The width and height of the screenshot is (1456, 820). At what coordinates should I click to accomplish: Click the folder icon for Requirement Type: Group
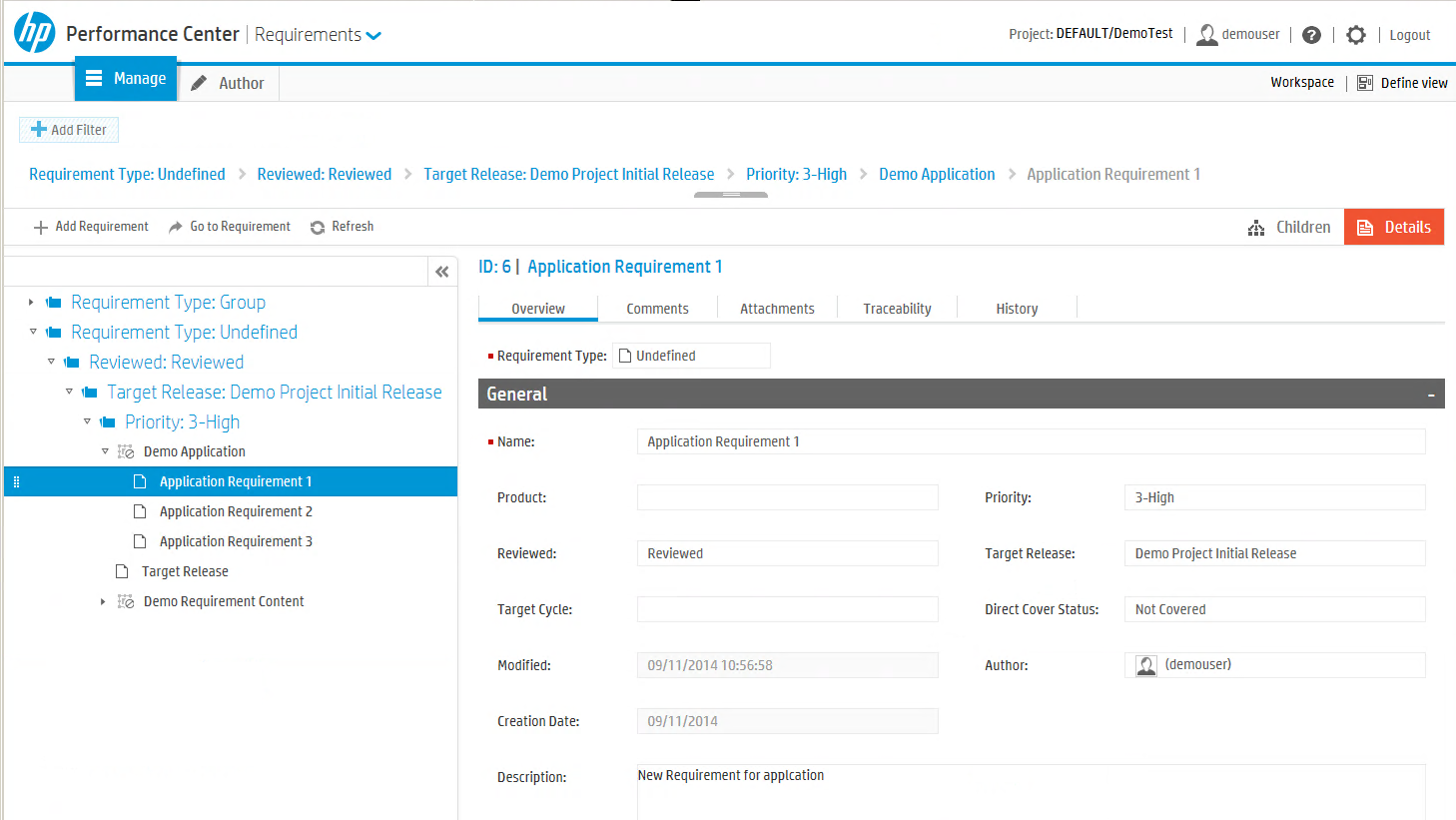pos(54,303)
